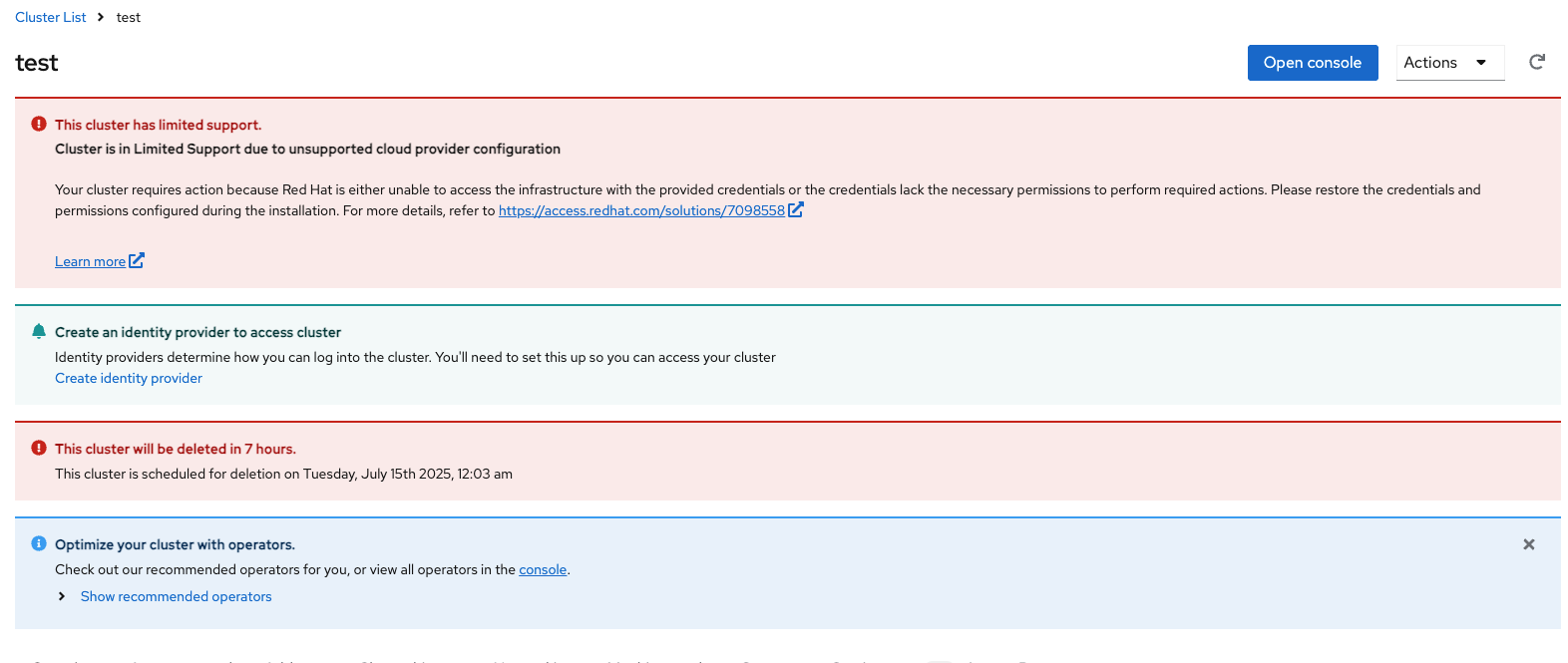Image resolution: width=1568 pixels, height=663 pixels.
Task: Expand the recommended operators chevron
Action: click(62, 596)
